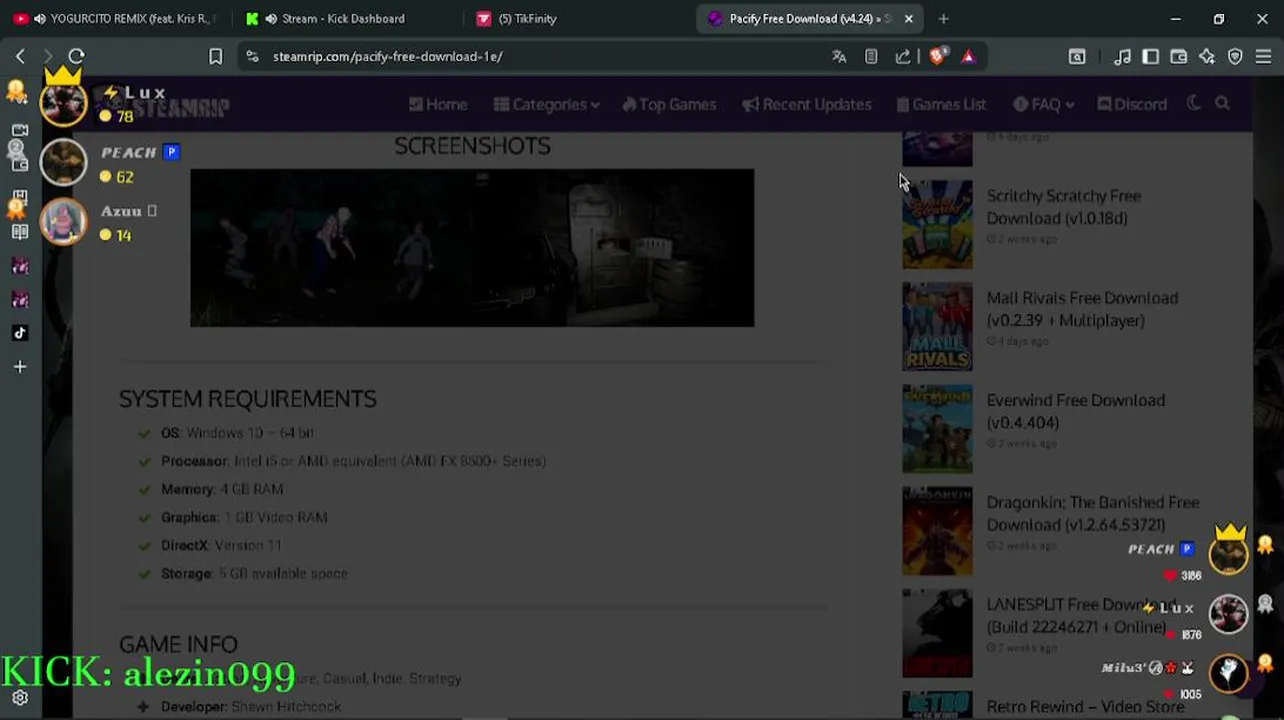This screenshot has height=720, width=1284.
Task: Click the Mall Rivals game thumbnail
Action: click(937, 326)
